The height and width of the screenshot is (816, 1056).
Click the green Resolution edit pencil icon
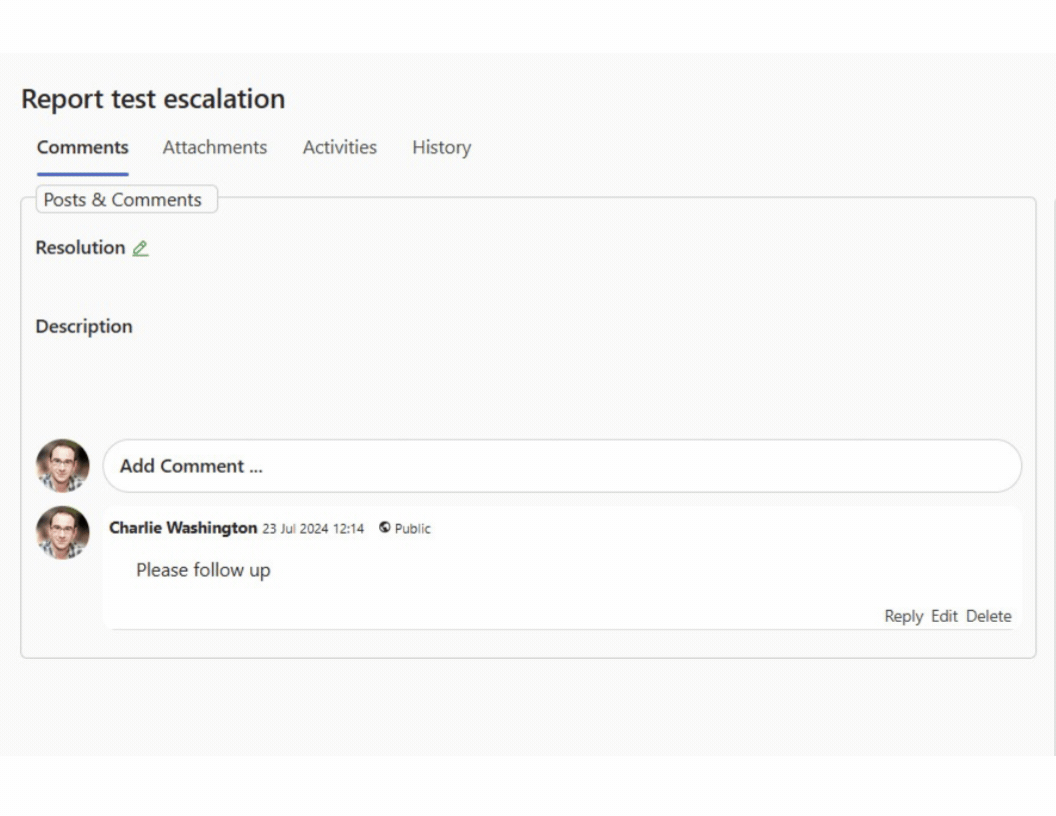[x=140, y=248]
